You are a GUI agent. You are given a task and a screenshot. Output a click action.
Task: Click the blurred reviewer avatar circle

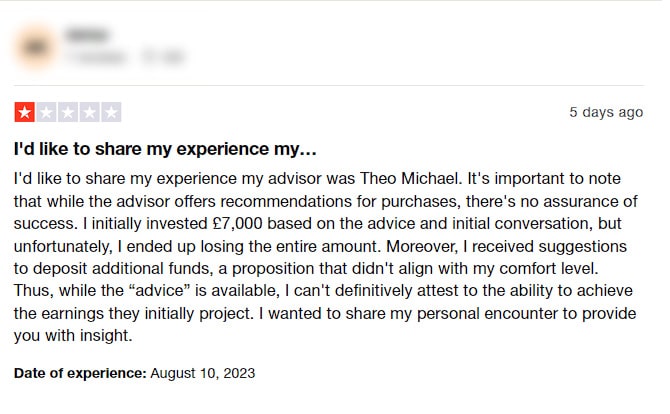36,47
